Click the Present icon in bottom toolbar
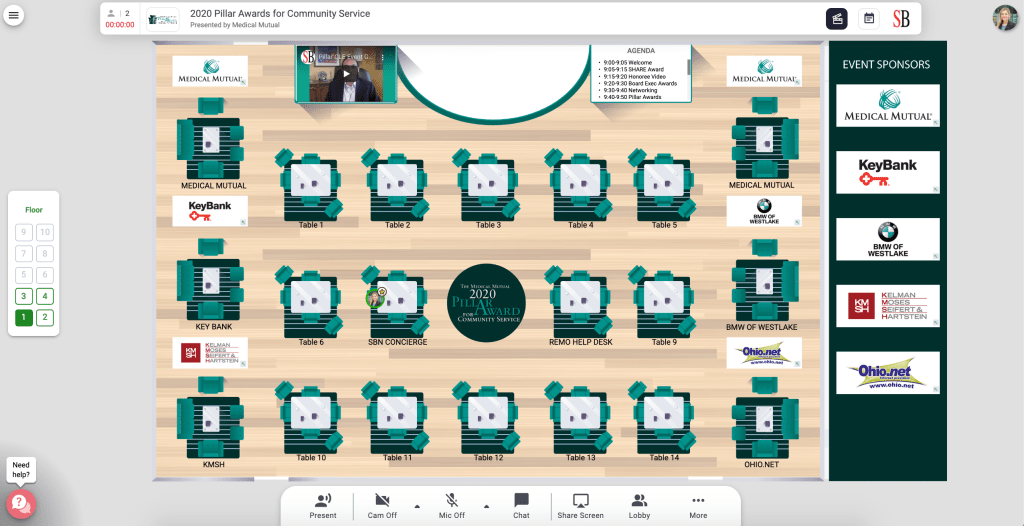 323,505
